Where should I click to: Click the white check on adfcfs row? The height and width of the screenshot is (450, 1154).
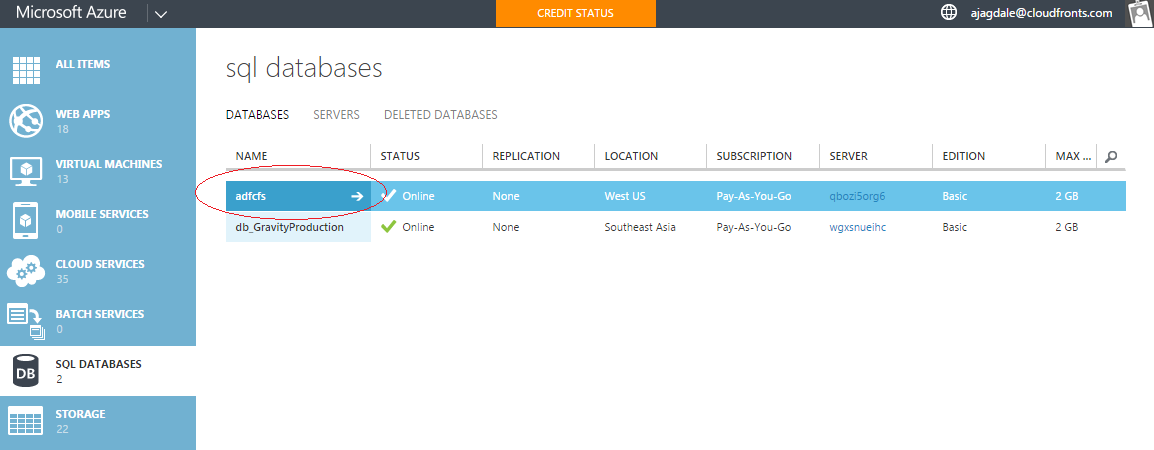tap(389, 196)
